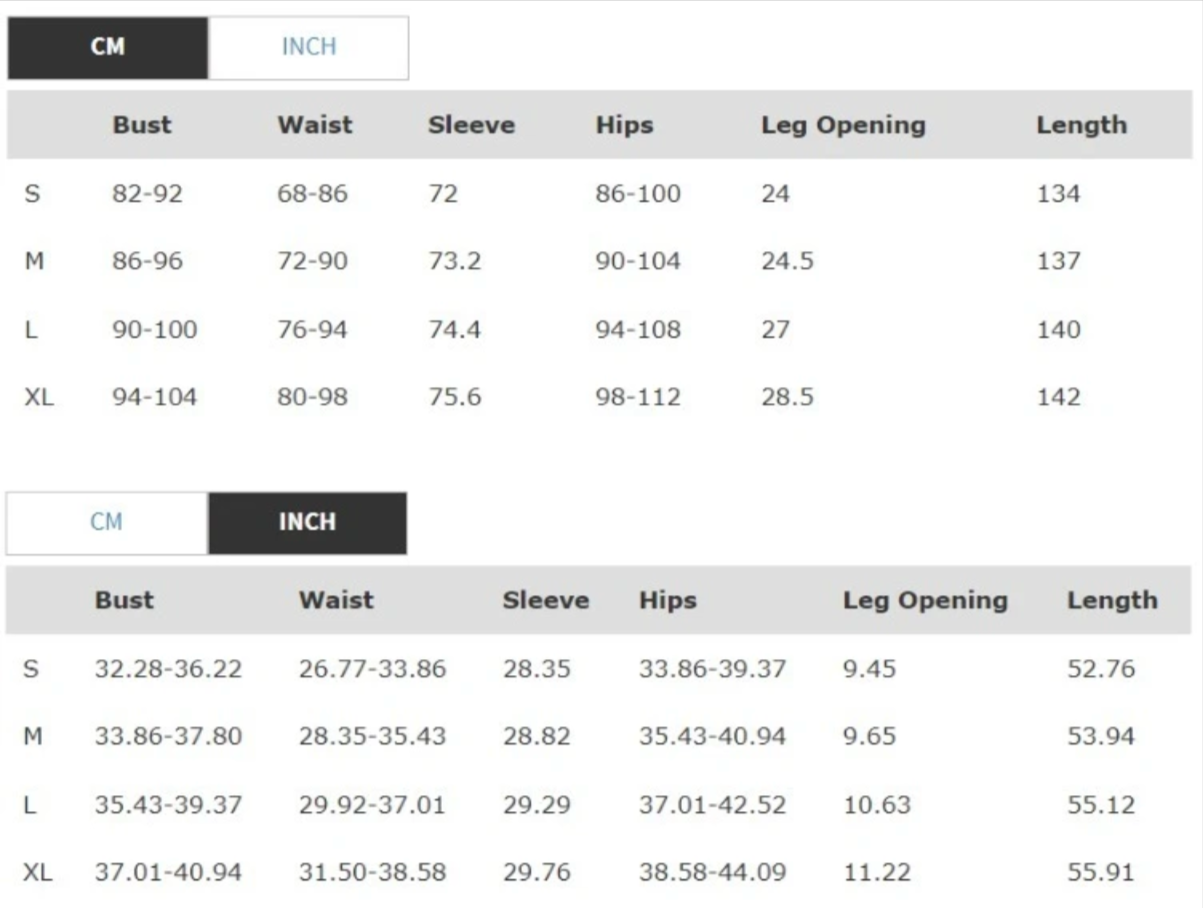This screenshot has width=1203, height=908.
Task: Click Bust column header in the CM table
Action: click(142, 125)
